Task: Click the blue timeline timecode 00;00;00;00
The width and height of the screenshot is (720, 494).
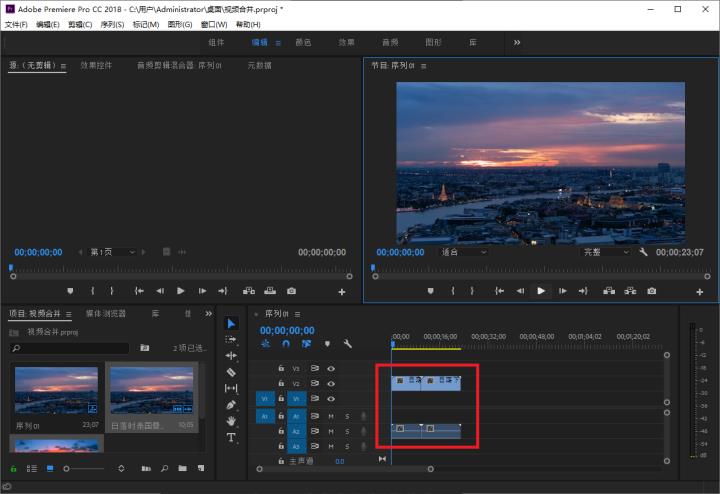Action: click(287, 331)
